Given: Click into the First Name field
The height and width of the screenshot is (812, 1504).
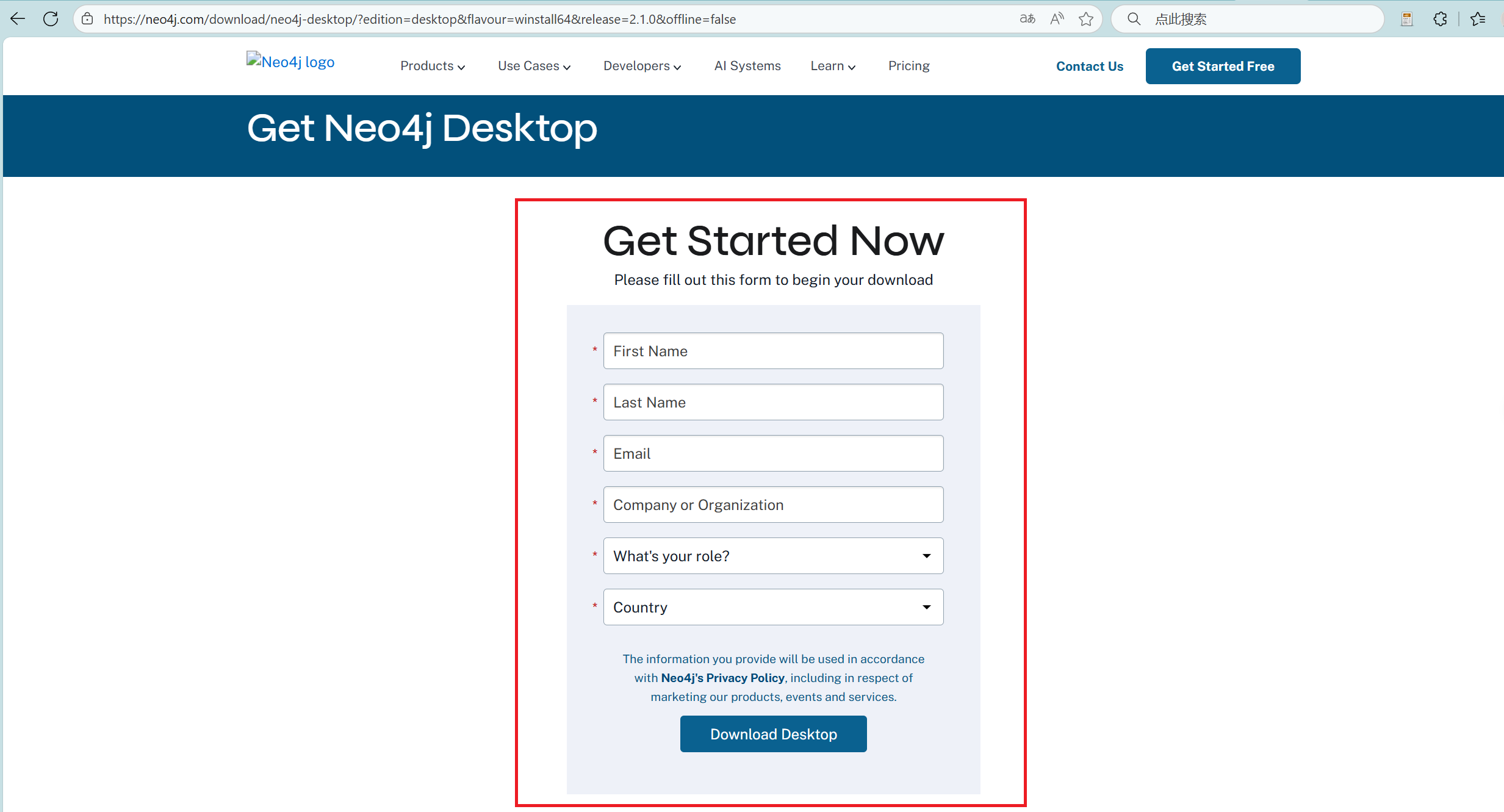Looking at the screenshot, I should 773,351.
